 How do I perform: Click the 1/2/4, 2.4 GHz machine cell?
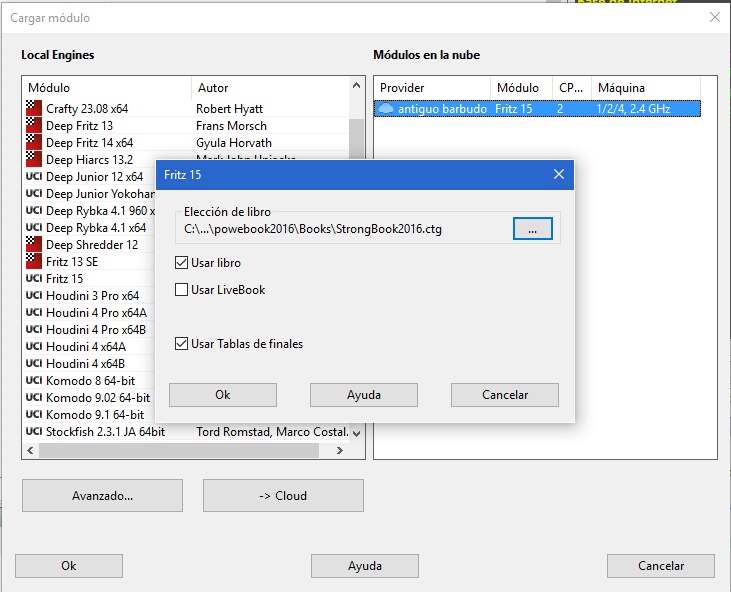pos(633,109)
